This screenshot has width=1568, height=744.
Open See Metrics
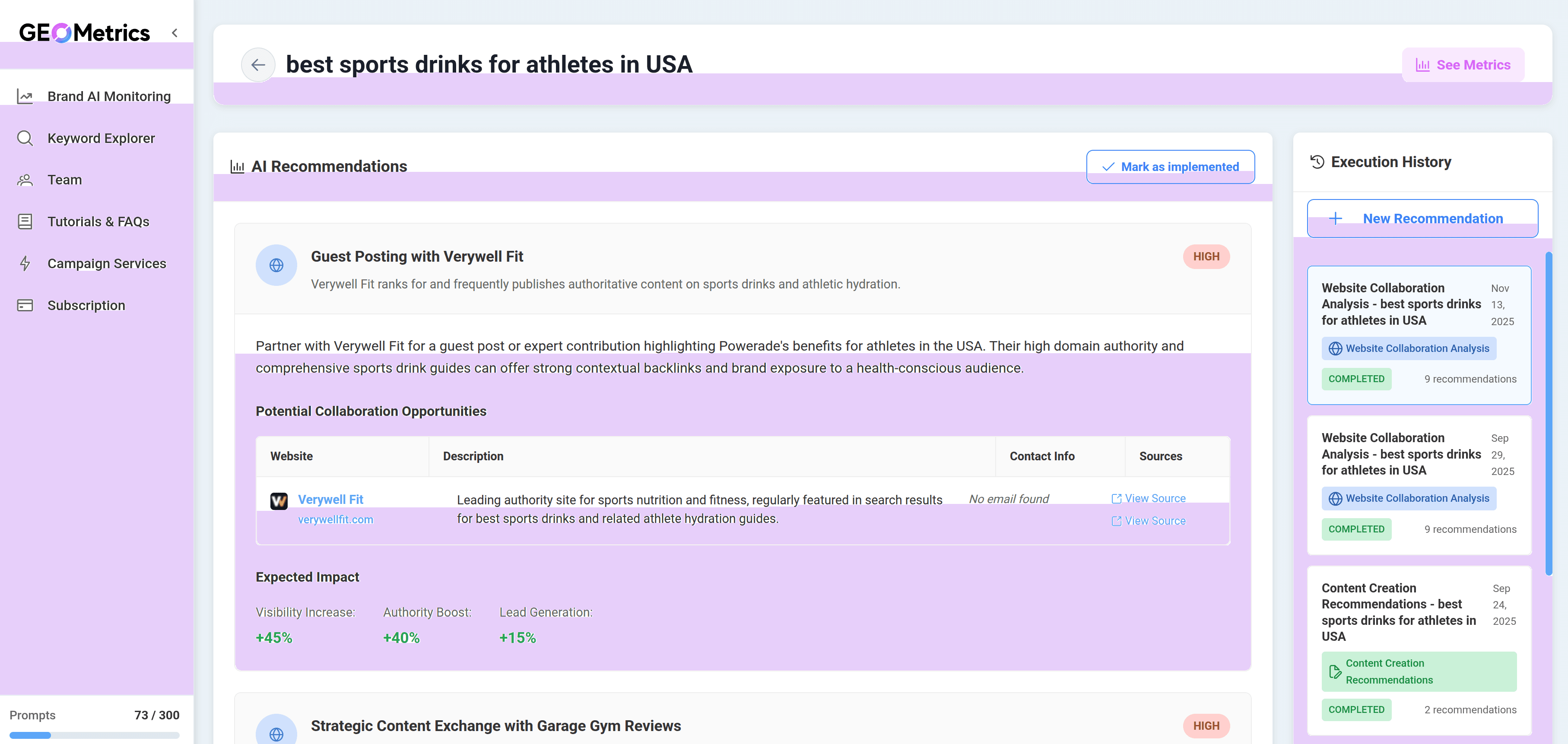pyautogui.click(x=1463, y=64)
